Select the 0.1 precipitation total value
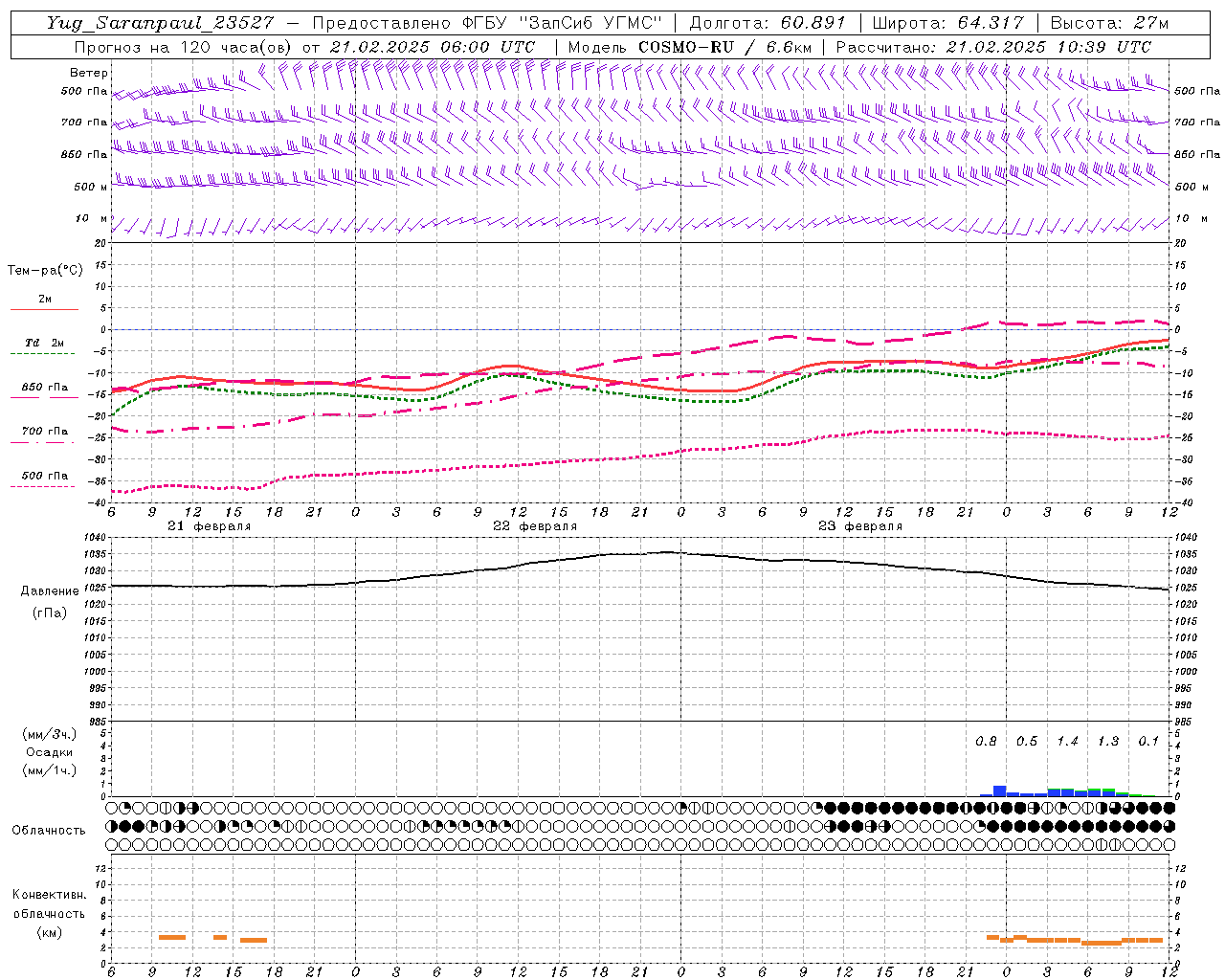This screenshot has height=980, width=1225. (1148, 742)
